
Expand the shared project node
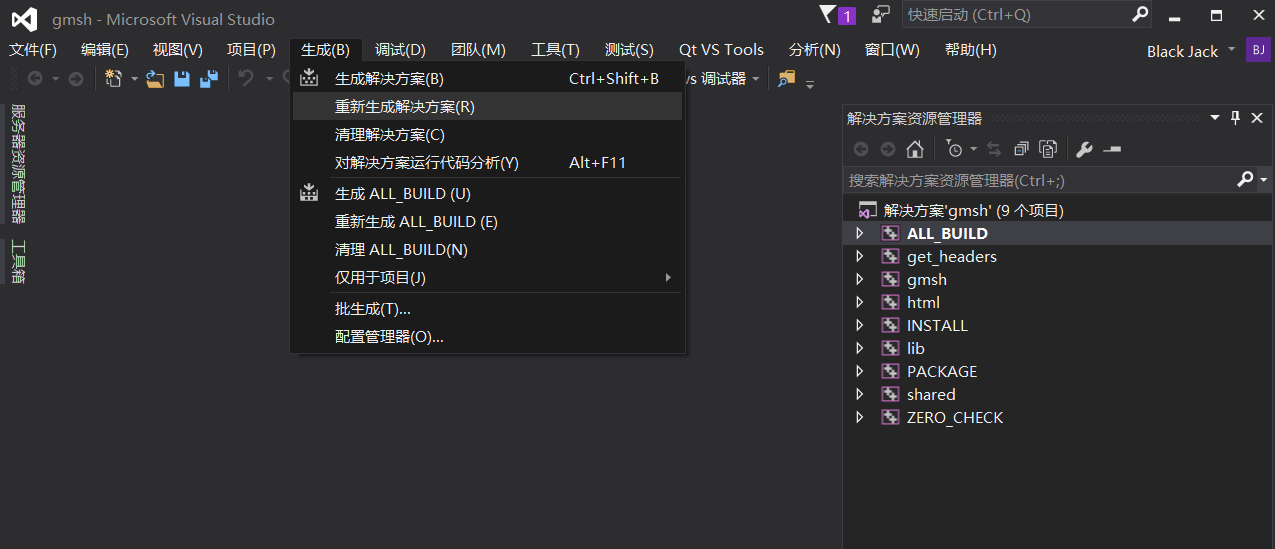pos(859,394)
